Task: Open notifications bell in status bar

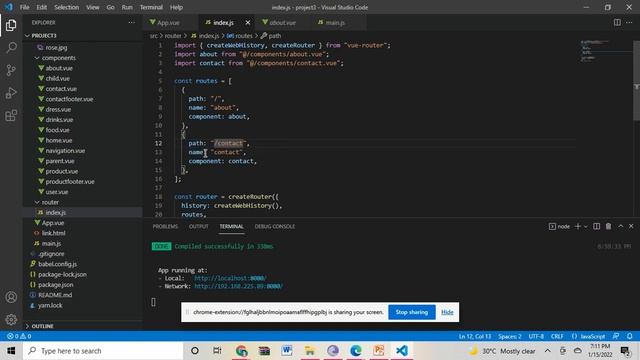Action: tap(629, 336)
